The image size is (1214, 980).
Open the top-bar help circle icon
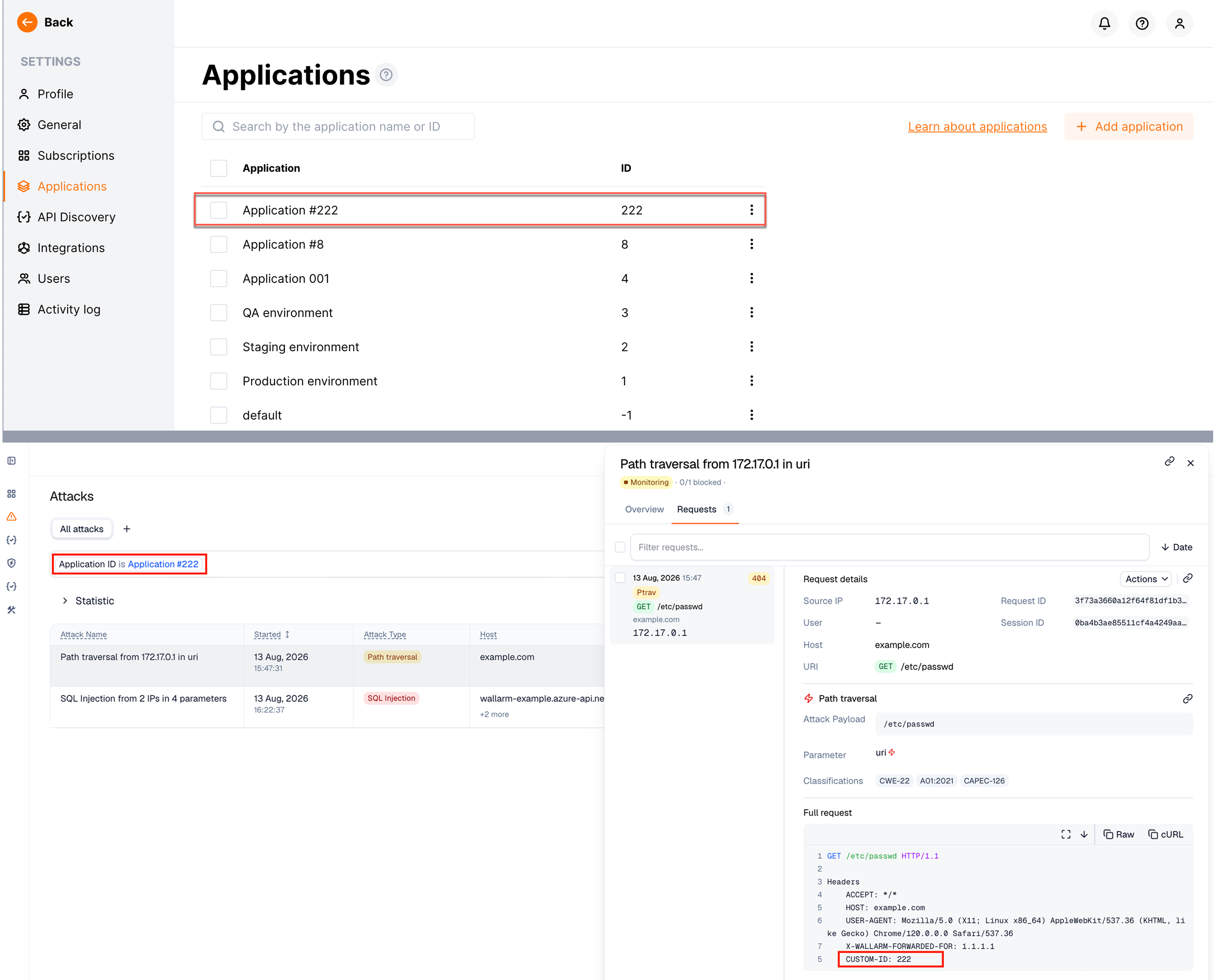1142,24
